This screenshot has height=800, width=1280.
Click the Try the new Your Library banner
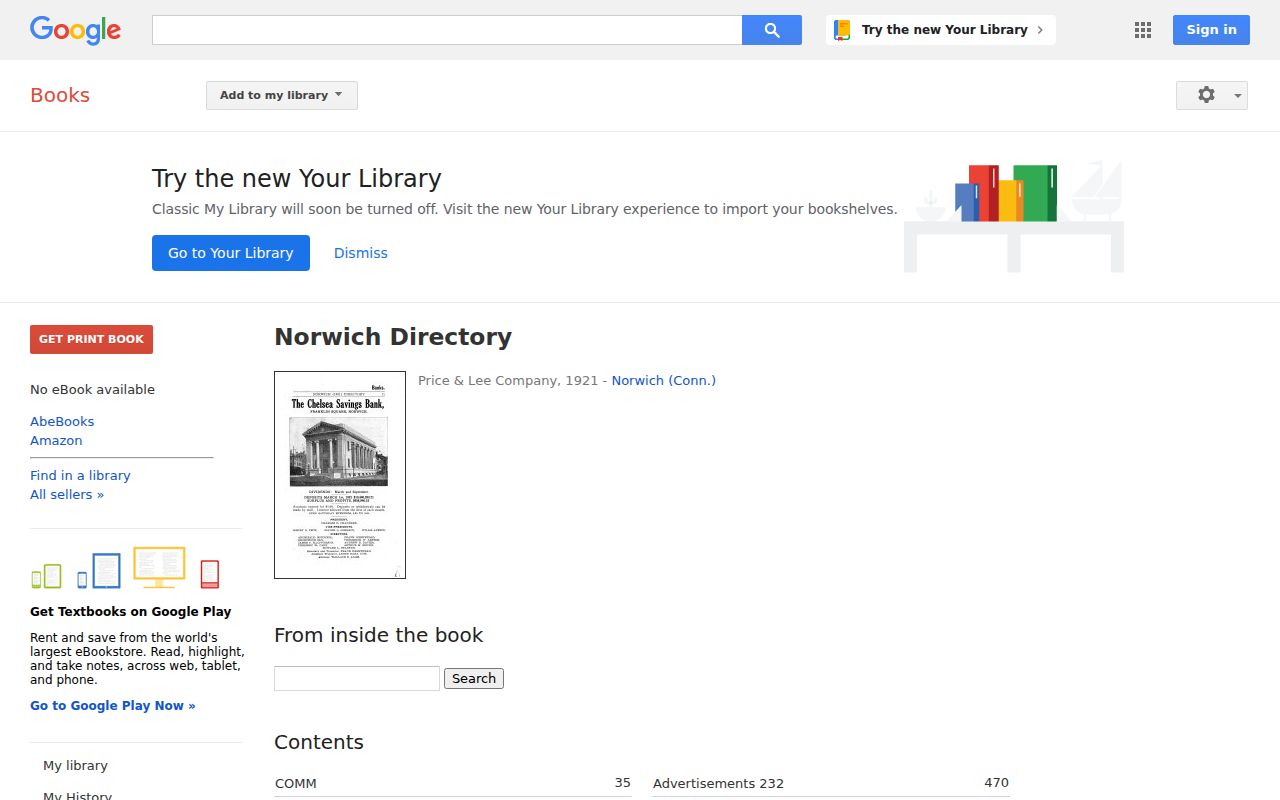tap(941, 30)
